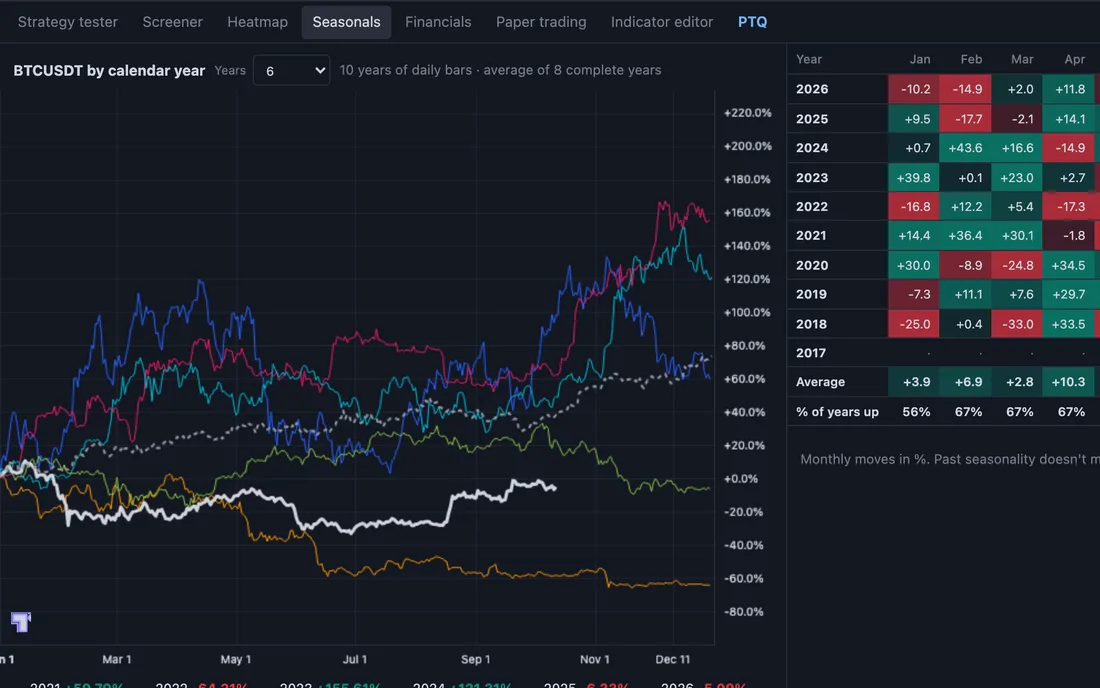
Task: Click the TradingView logo on the chart
Action: [21, 621]
